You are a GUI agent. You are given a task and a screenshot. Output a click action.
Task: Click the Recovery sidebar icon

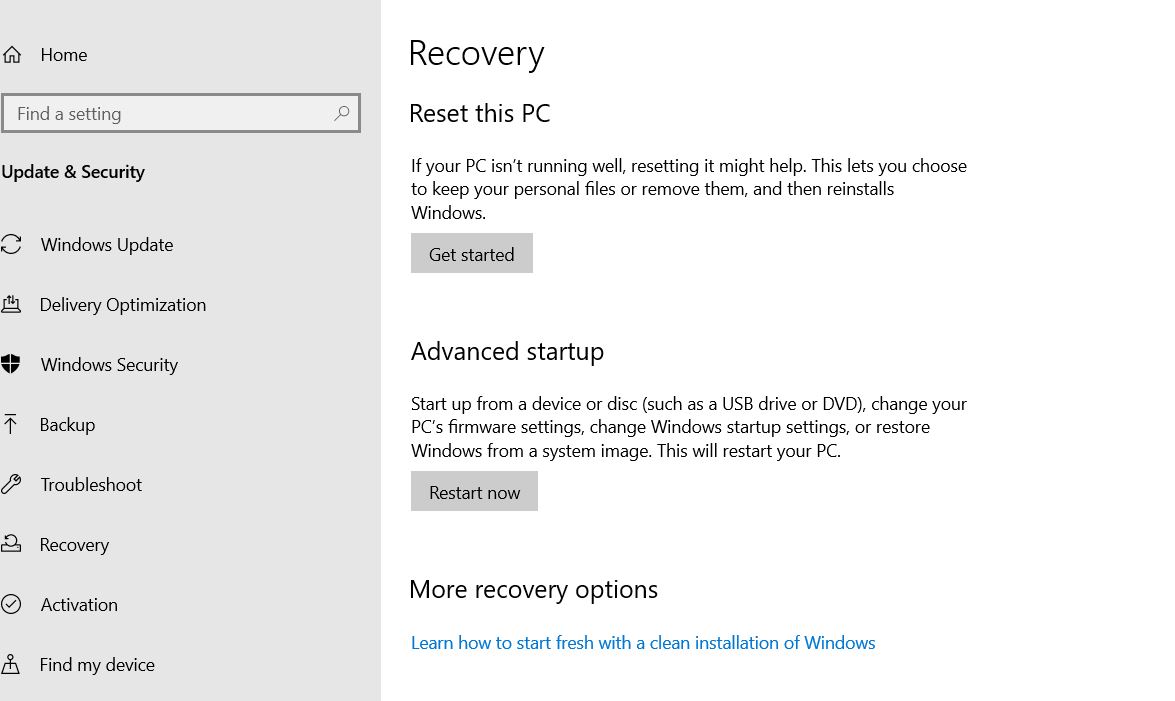pos(10,544)
